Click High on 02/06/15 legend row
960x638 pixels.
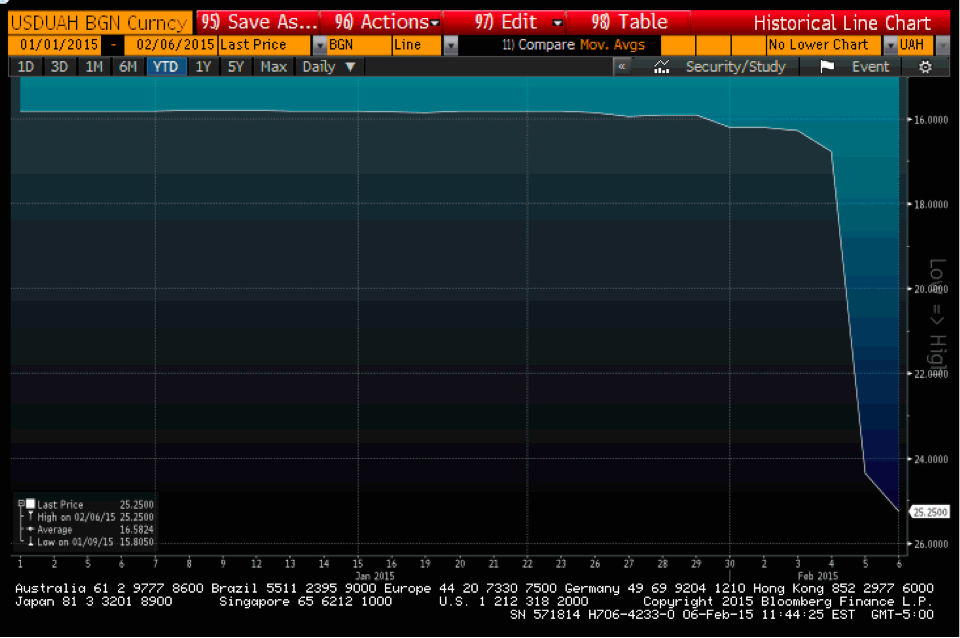[89, 517]
